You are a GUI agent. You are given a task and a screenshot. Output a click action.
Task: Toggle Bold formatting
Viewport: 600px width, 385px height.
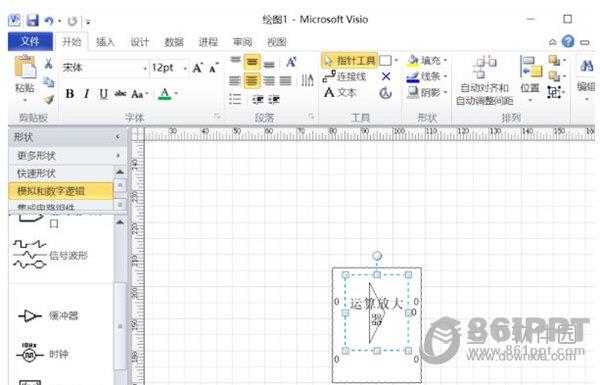pyautogui.click(x=70, y=93)
